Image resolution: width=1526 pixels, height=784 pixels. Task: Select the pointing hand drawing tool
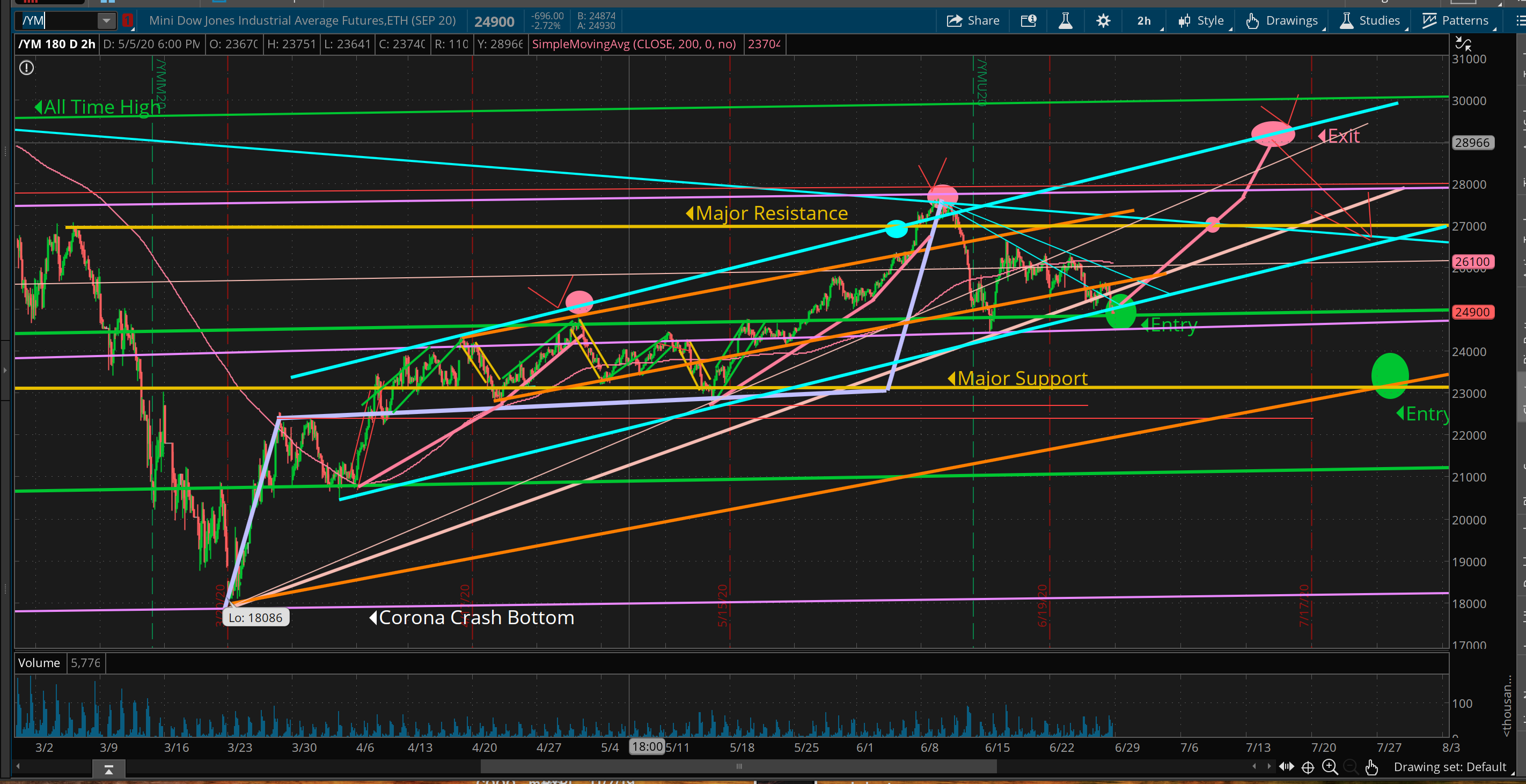[x=1371, y=767]
